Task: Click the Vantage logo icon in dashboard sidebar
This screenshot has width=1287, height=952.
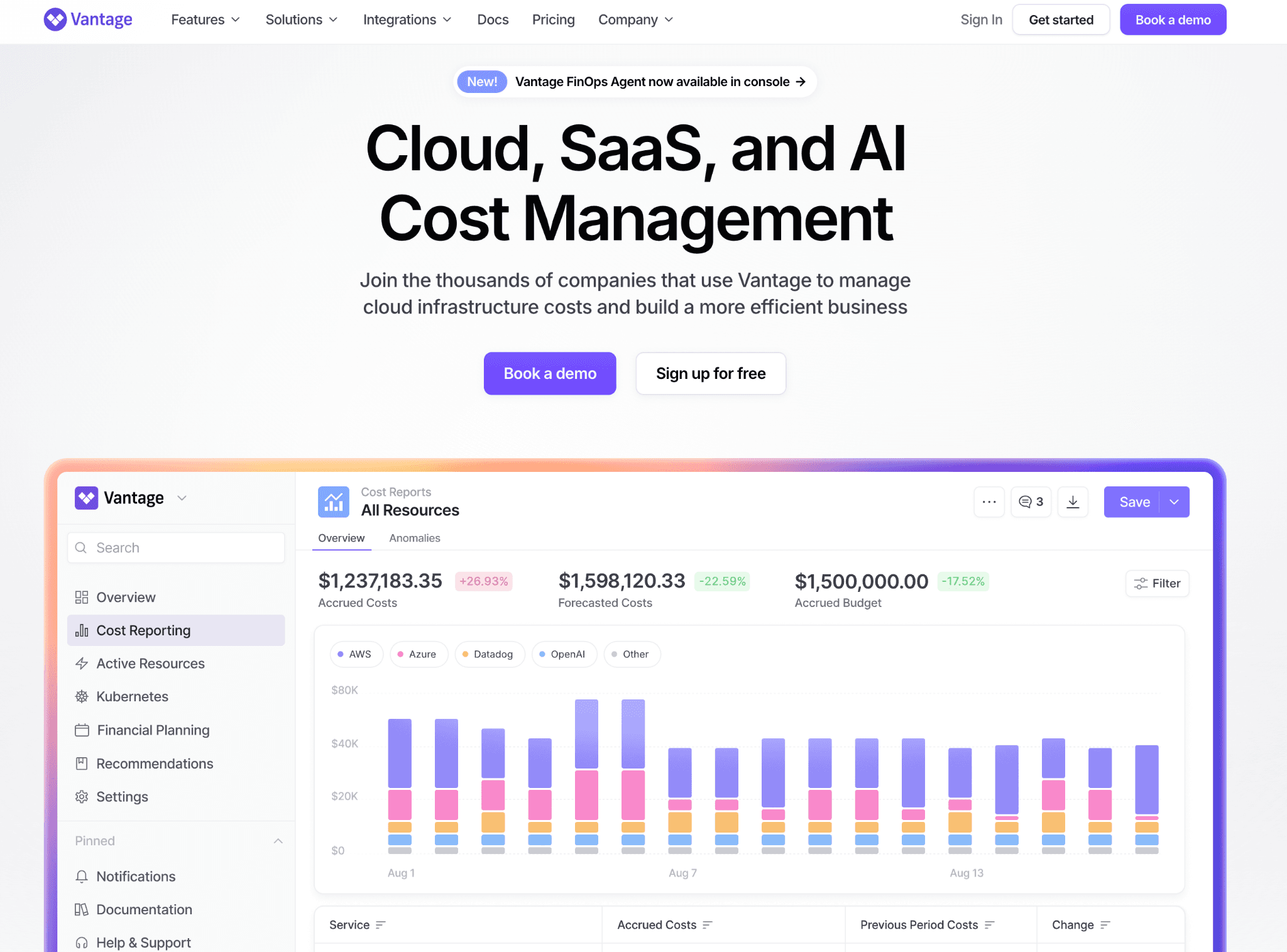Action: (86, 498)
